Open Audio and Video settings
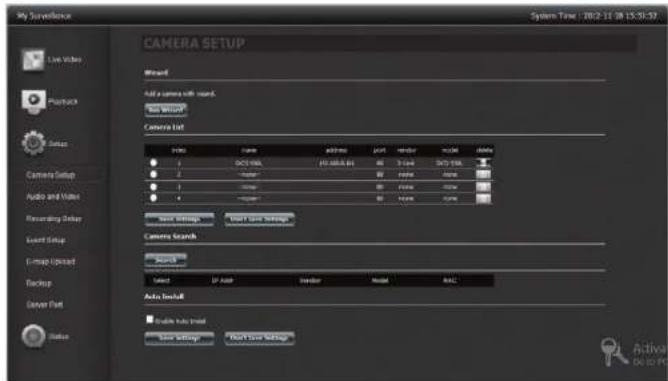 [53, 196]
